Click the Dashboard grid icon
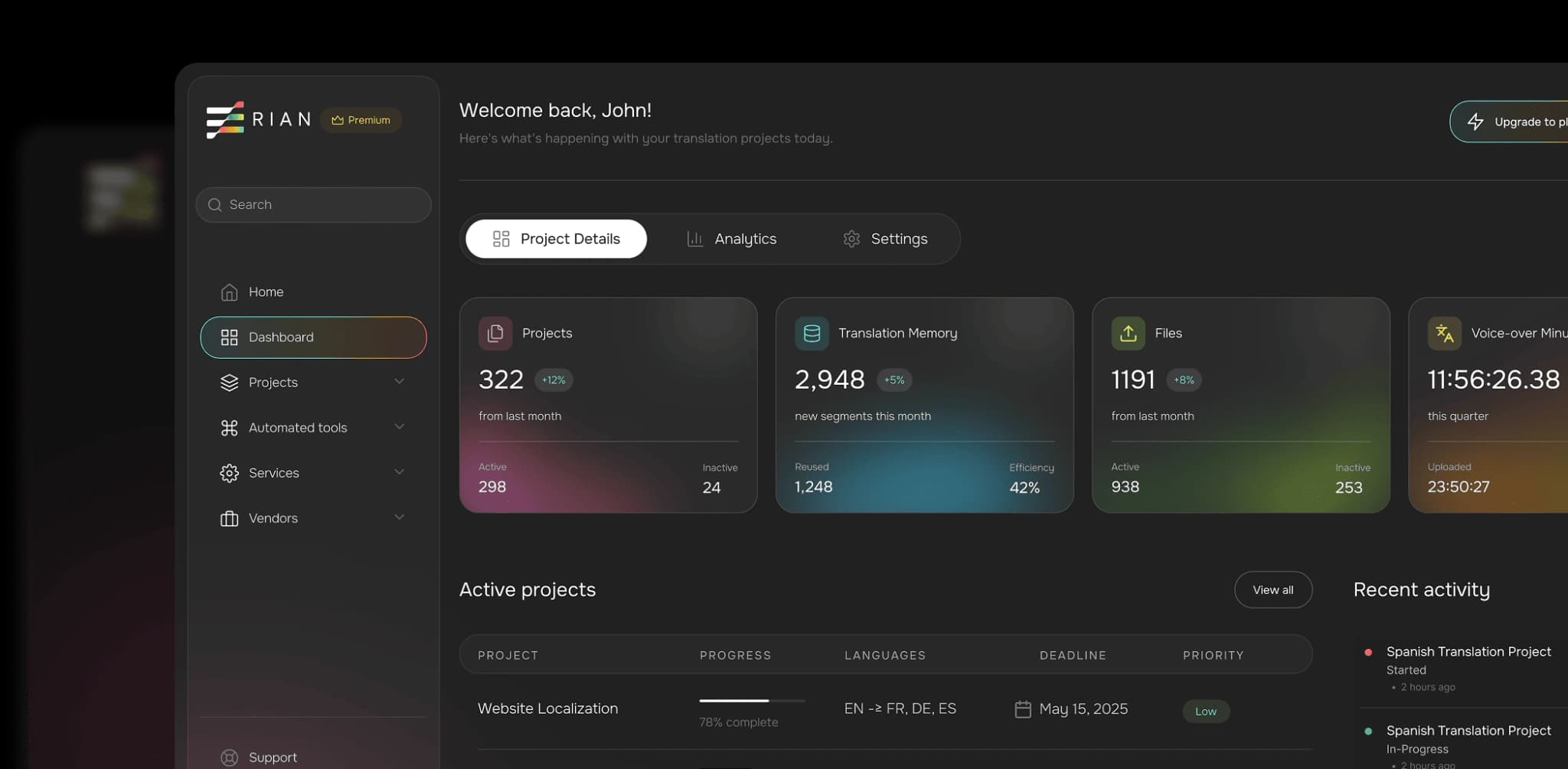Screen dimensions: 1568x769 (229, 337)
